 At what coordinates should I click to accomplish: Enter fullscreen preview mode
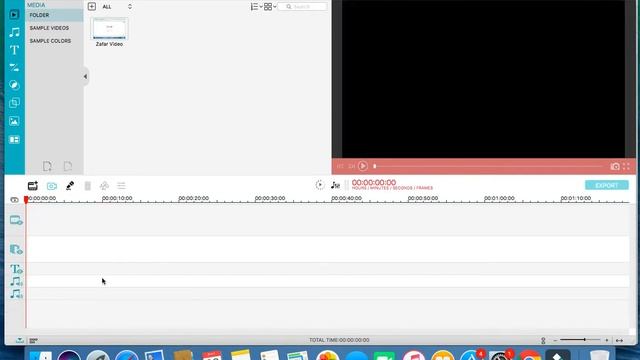click(x=626, y=166)
